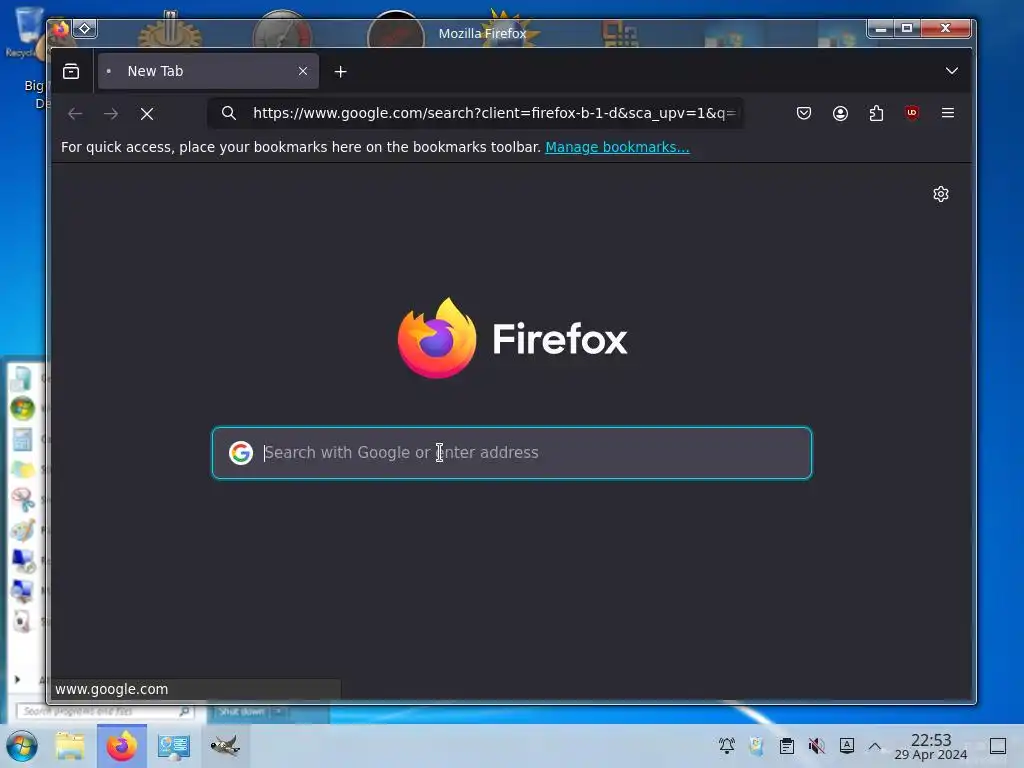Follow the Manage bookmarks link
1024x768 pixels.
[617, 147]
